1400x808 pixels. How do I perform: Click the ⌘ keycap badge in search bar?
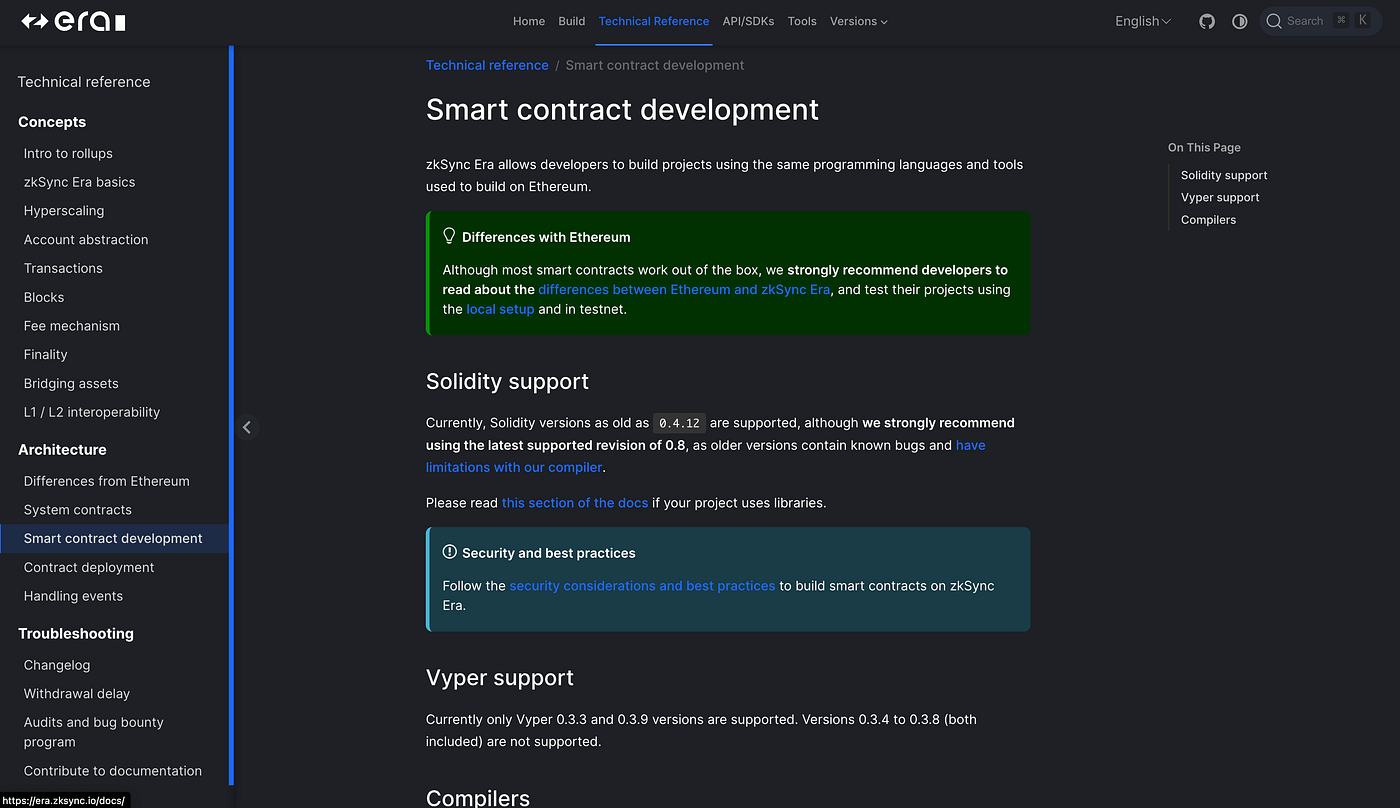pos(1340,20)
